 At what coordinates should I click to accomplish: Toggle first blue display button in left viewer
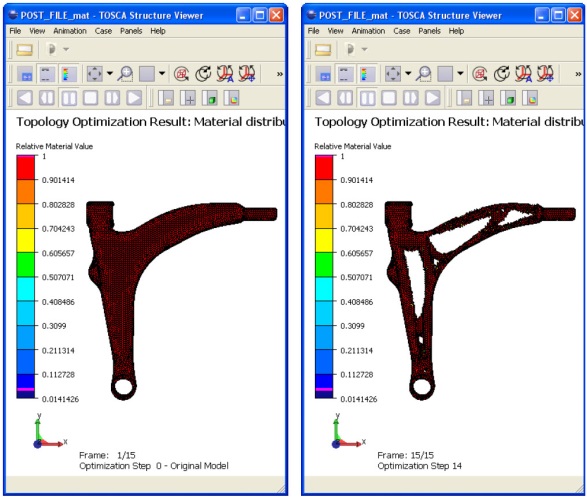(x=25, y=74)
